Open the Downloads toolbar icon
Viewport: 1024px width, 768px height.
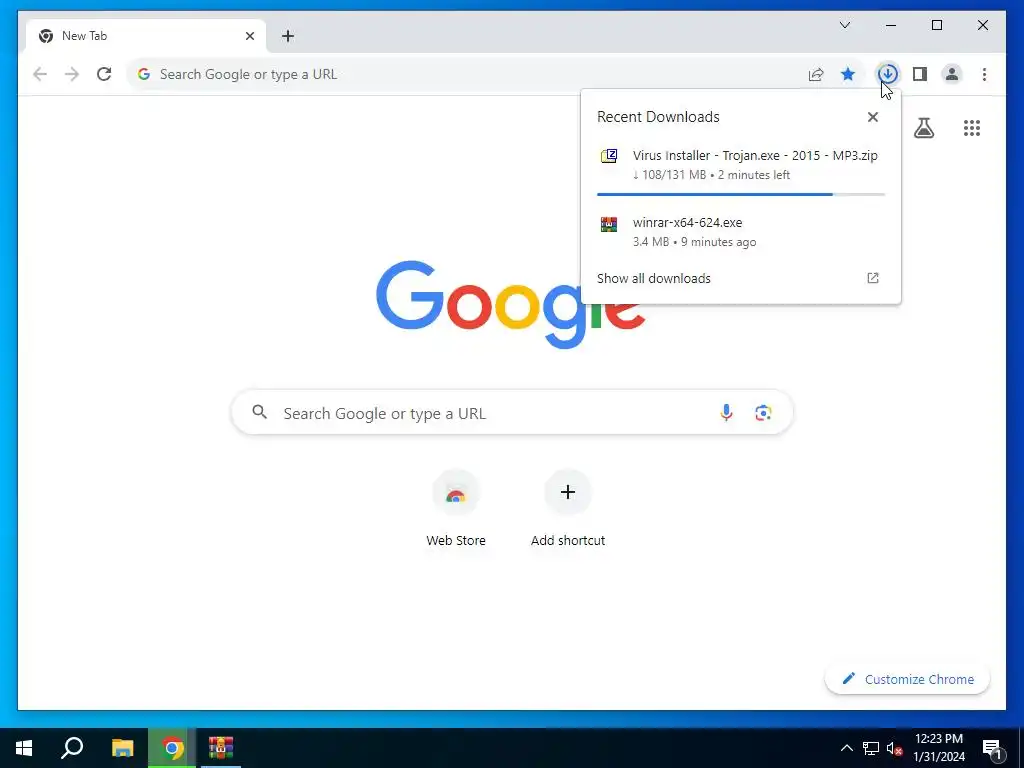point(887,74)
